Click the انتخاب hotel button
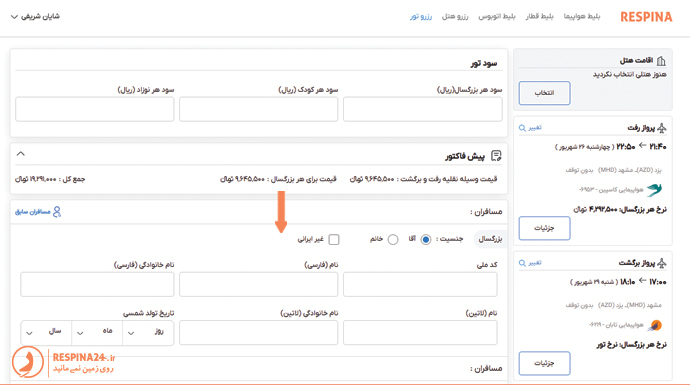690x385 pixels. tap(544, 93)
